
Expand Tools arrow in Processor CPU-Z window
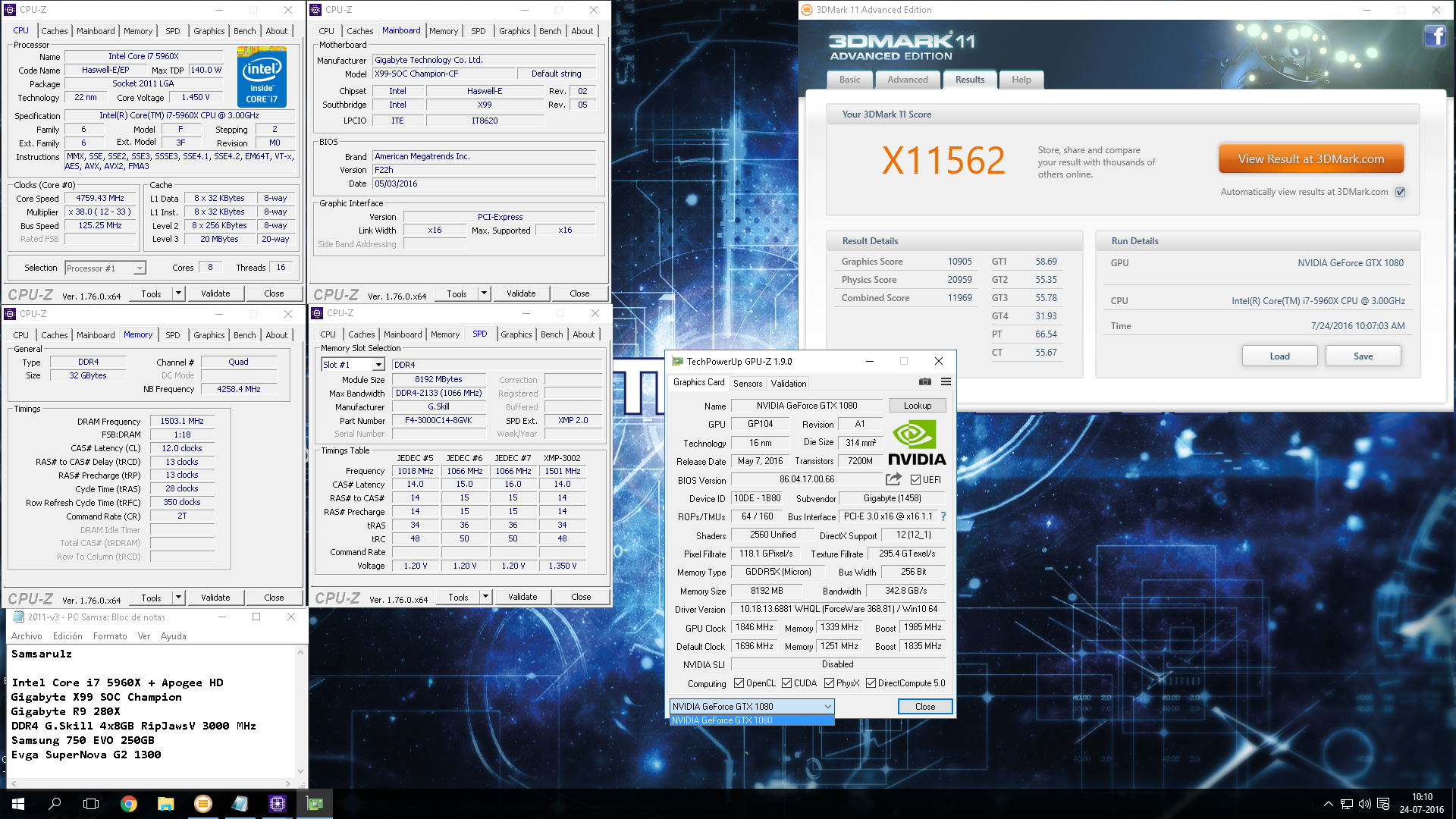(x=178, y=293)
